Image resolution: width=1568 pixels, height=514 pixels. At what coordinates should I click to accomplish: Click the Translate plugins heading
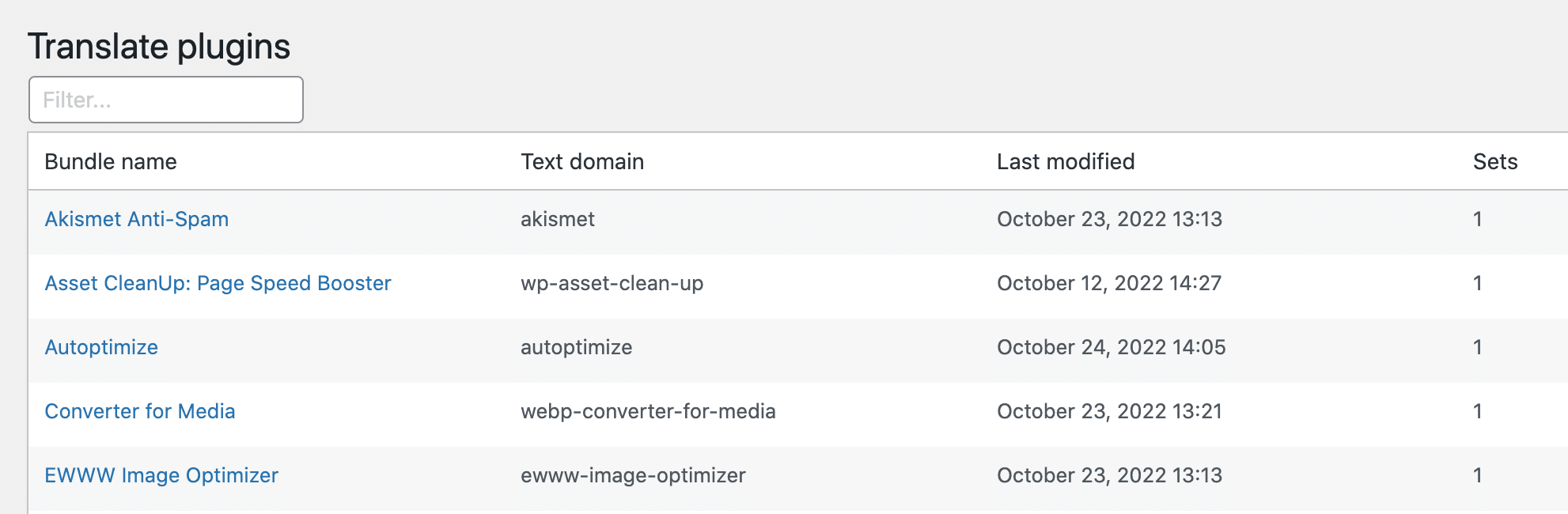[x=159, y=47]
